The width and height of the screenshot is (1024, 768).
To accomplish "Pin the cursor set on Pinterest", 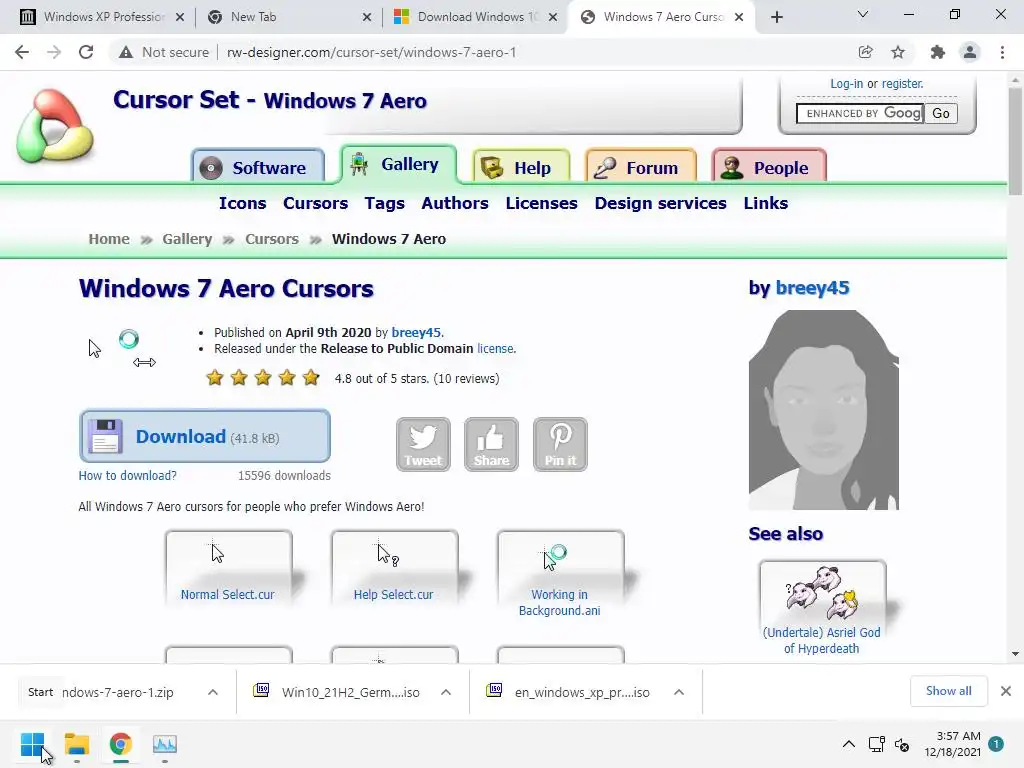I will point(560,444).
